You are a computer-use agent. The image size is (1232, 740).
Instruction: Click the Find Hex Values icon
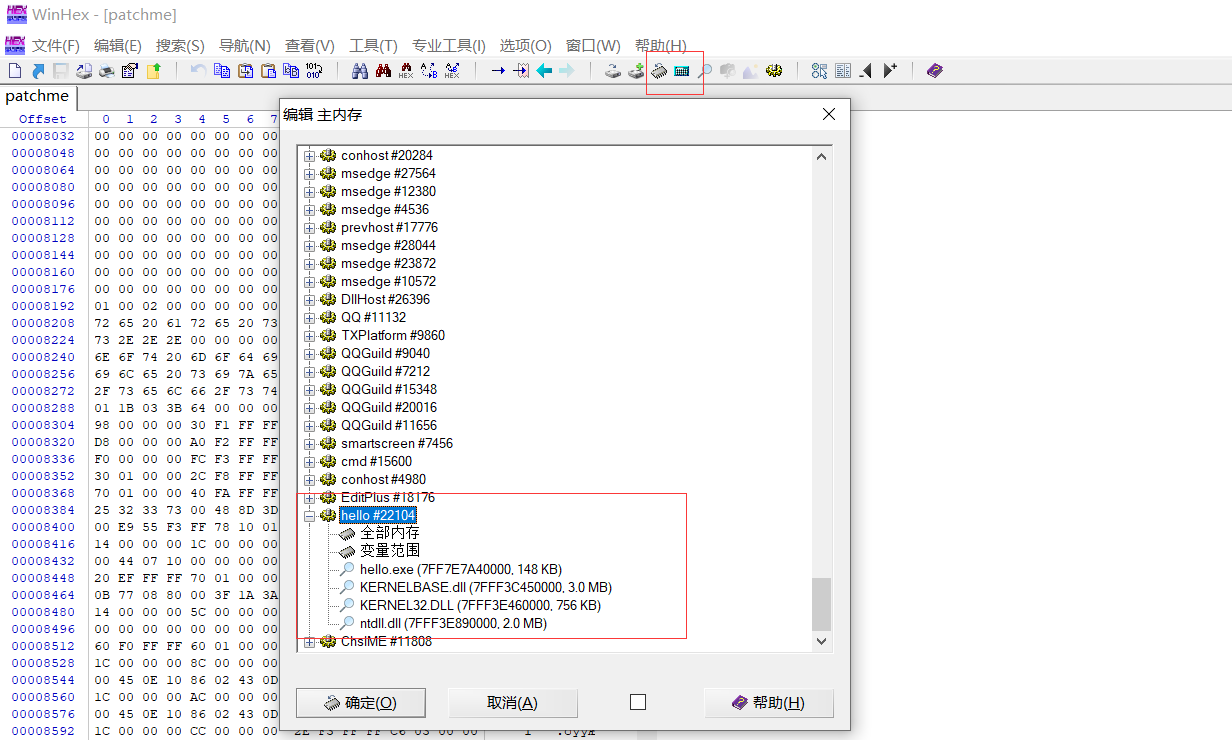click(x=406, y=71)
